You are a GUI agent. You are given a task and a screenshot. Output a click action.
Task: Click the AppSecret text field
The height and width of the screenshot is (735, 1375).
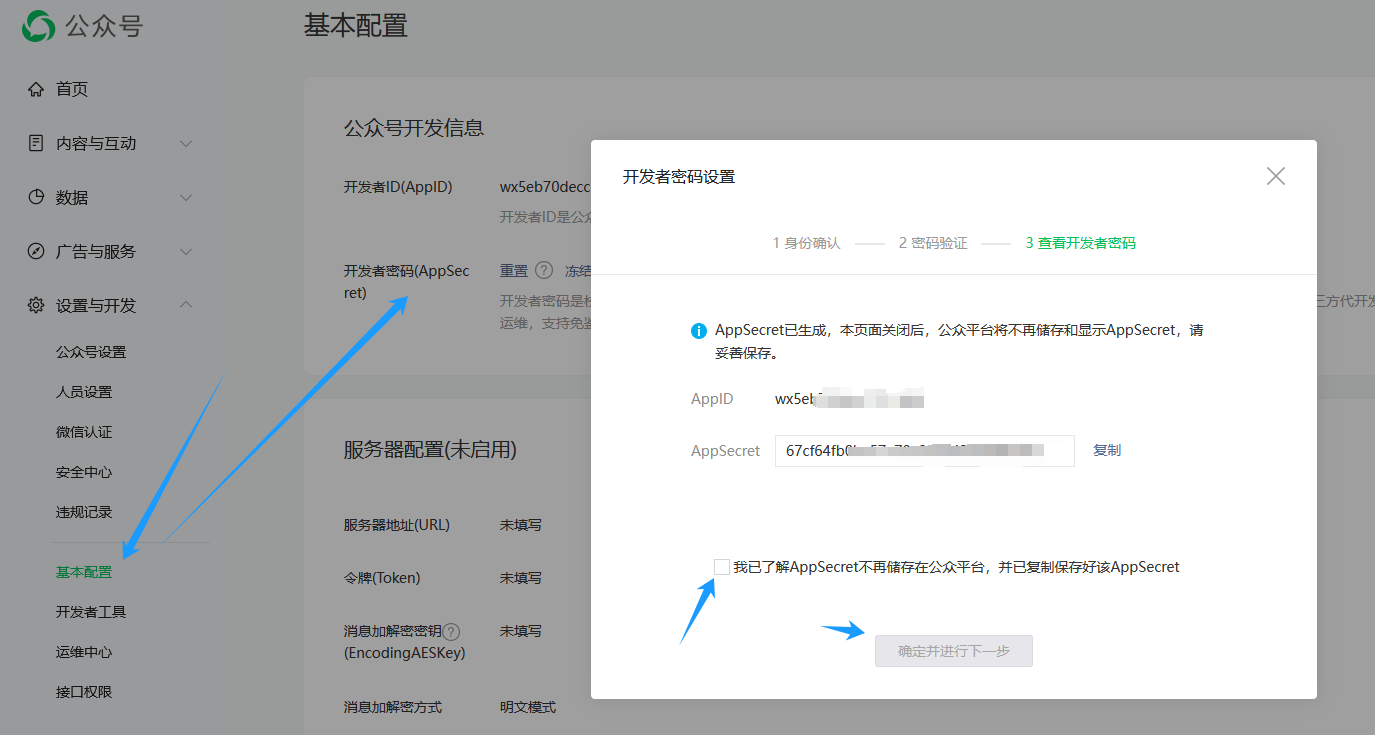(x=924, y=451)
